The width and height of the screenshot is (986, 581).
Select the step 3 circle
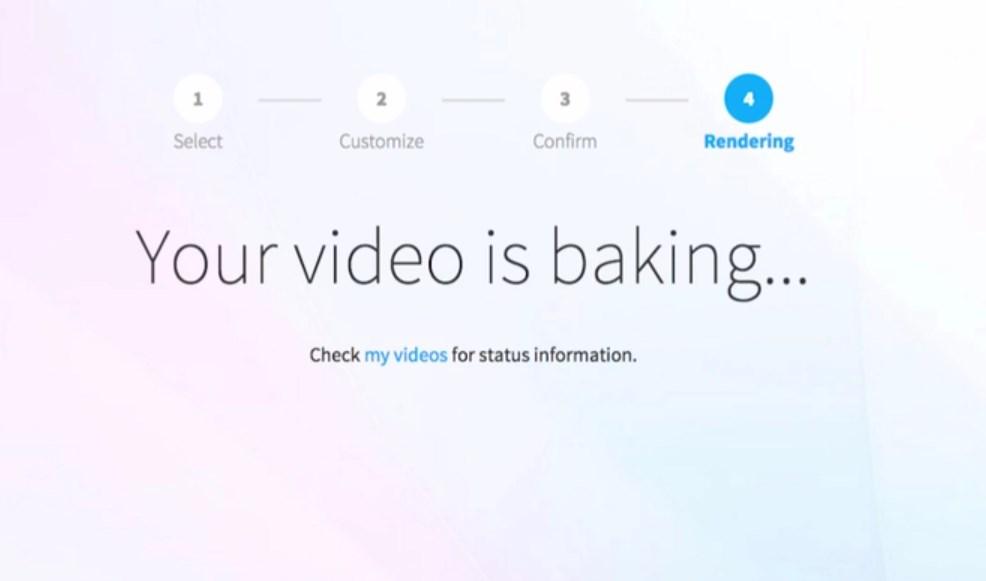pos(565,99)
